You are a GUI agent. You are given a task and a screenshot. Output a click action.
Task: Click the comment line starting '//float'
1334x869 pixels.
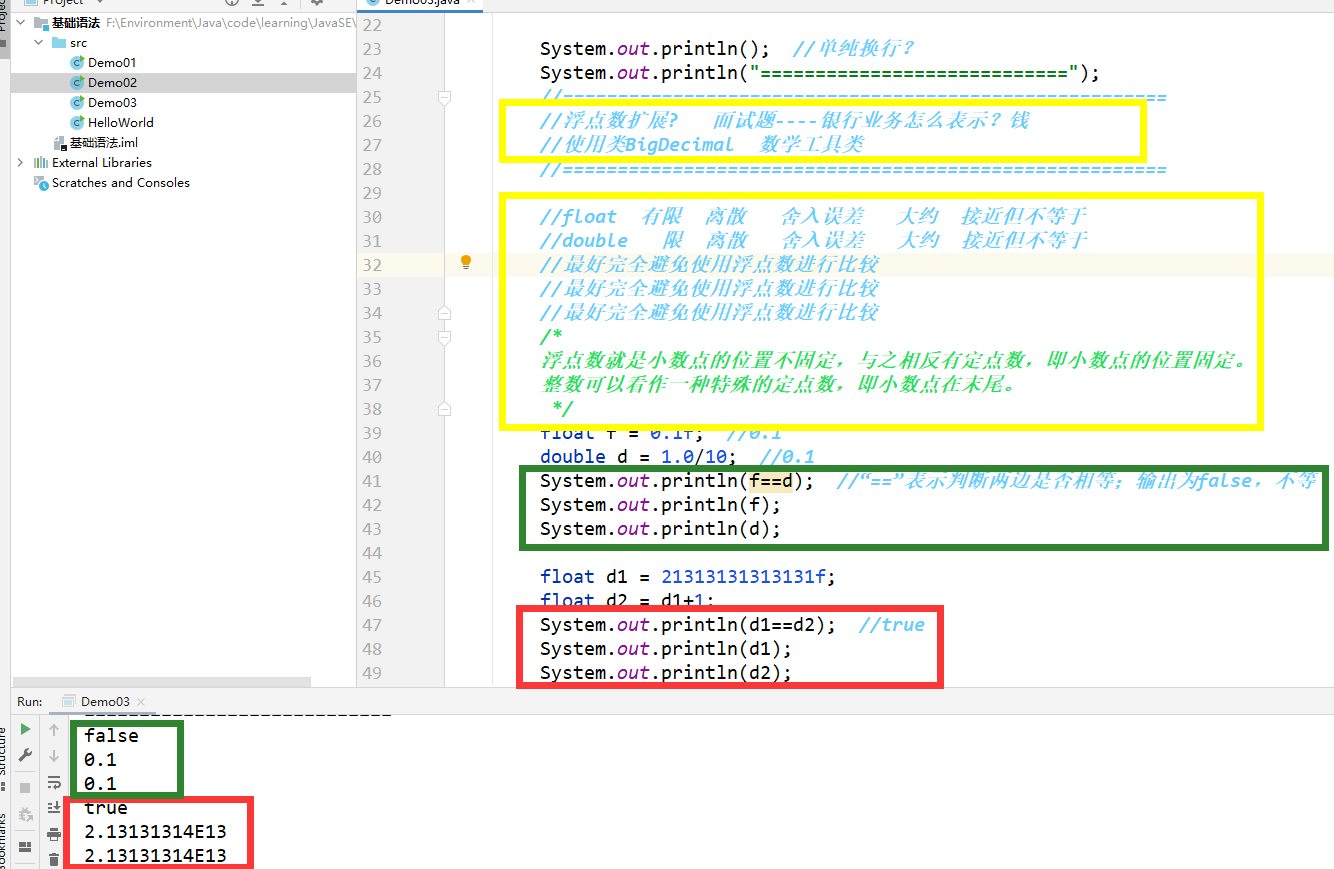point(813,217)
